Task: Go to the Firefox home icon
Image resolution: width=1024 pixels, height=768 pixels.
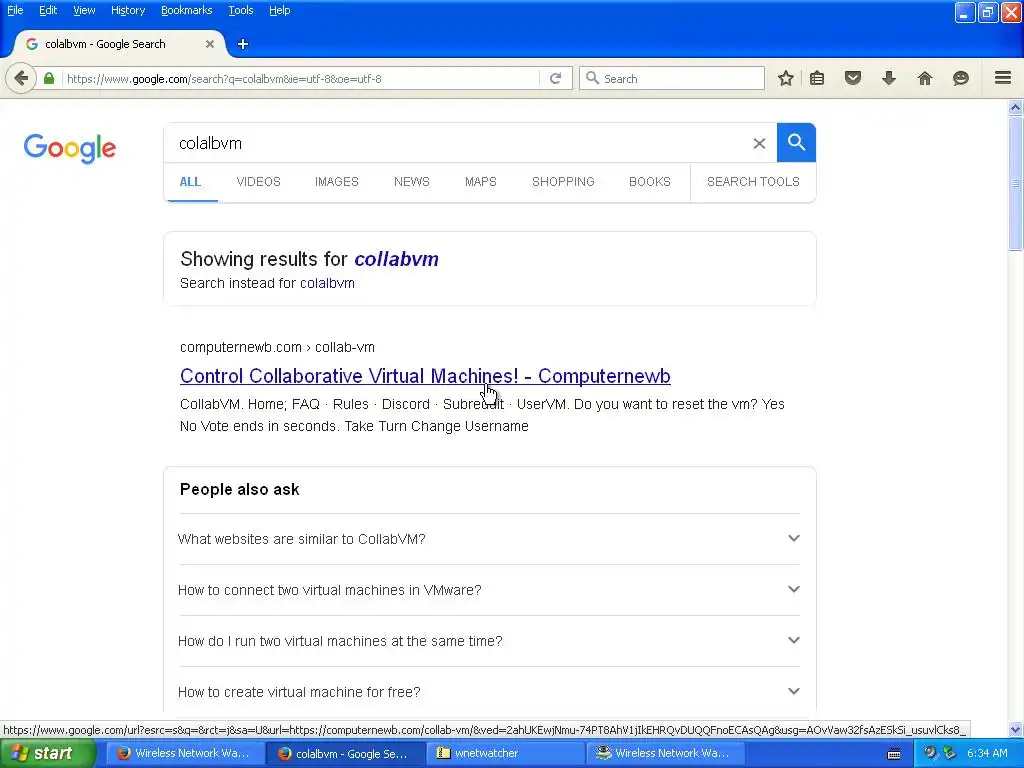Action: [x=925, y=78]
